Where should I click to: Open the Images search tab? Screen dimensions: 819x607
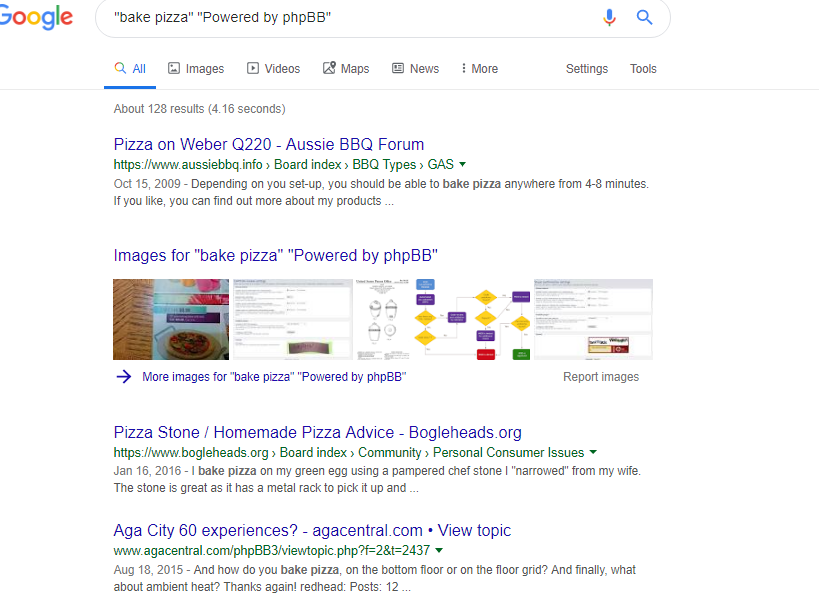pos(196,68)
